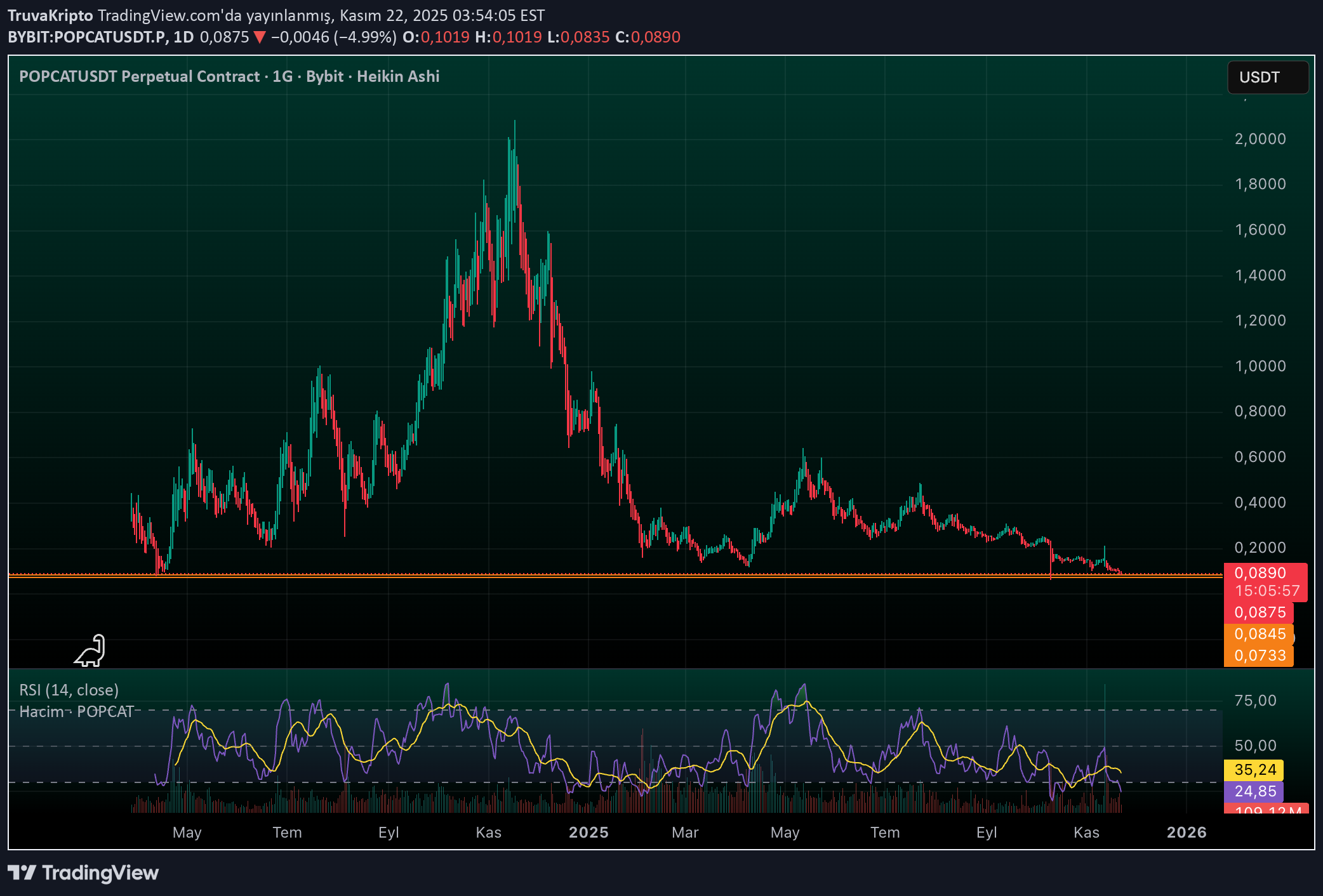
Task: Click the orange 0,0845 price tag
Action: (x=1260, y=634)
